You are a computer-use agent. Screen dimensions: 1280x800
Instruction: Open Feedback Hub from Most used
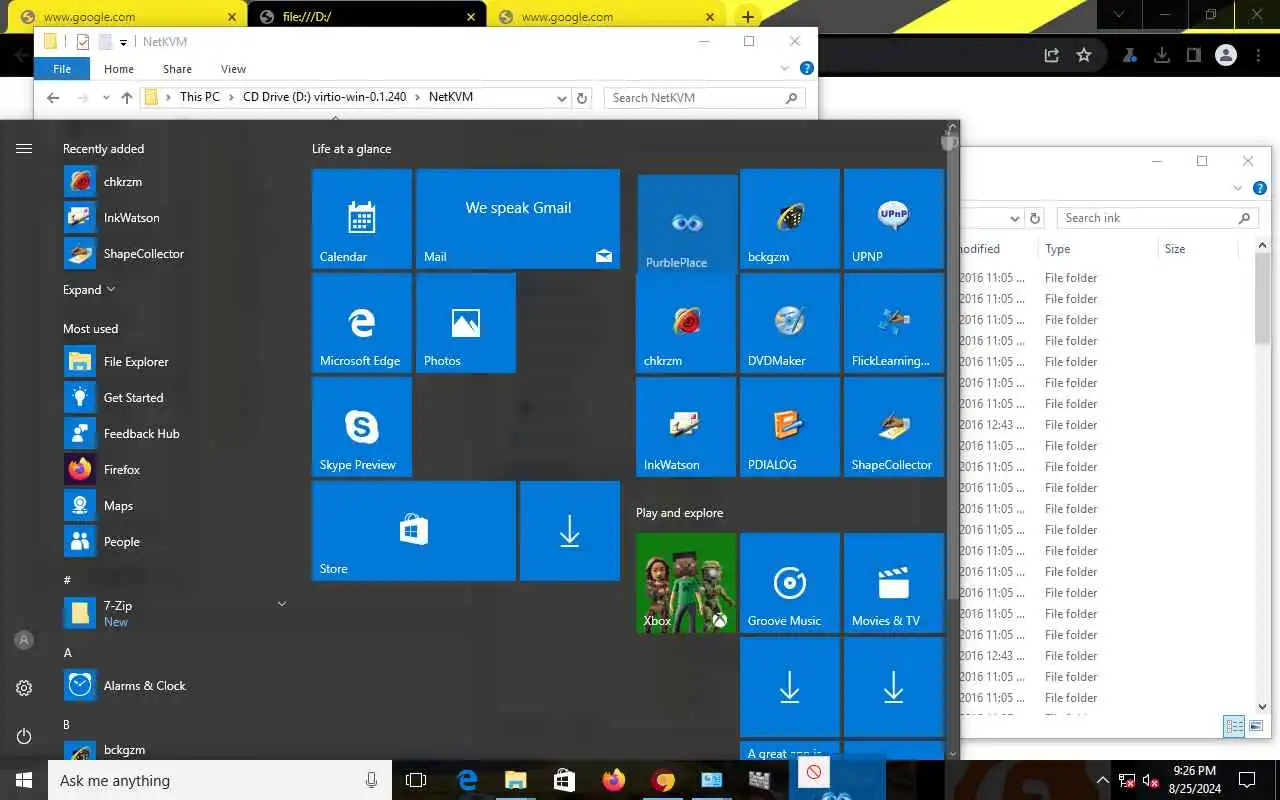(x=175, y=433)
